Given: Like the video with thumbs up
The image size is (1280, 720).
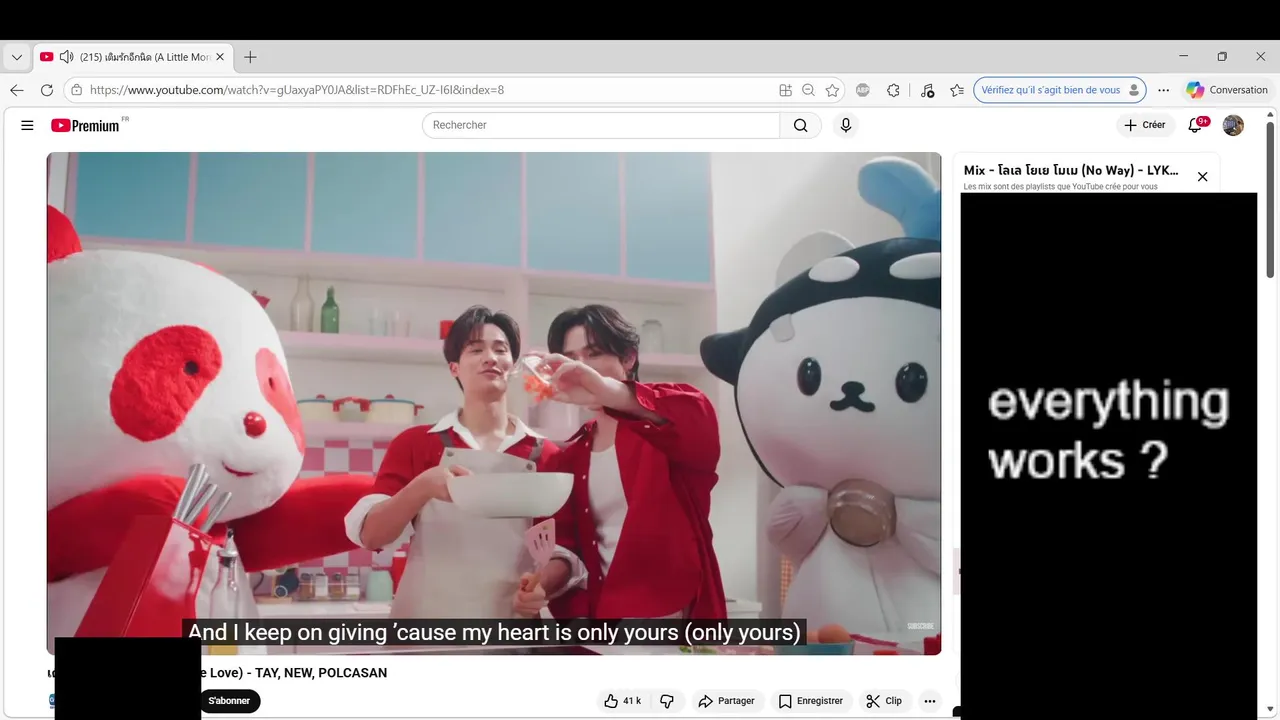Looking at the screenshot, I should point(622,701).
